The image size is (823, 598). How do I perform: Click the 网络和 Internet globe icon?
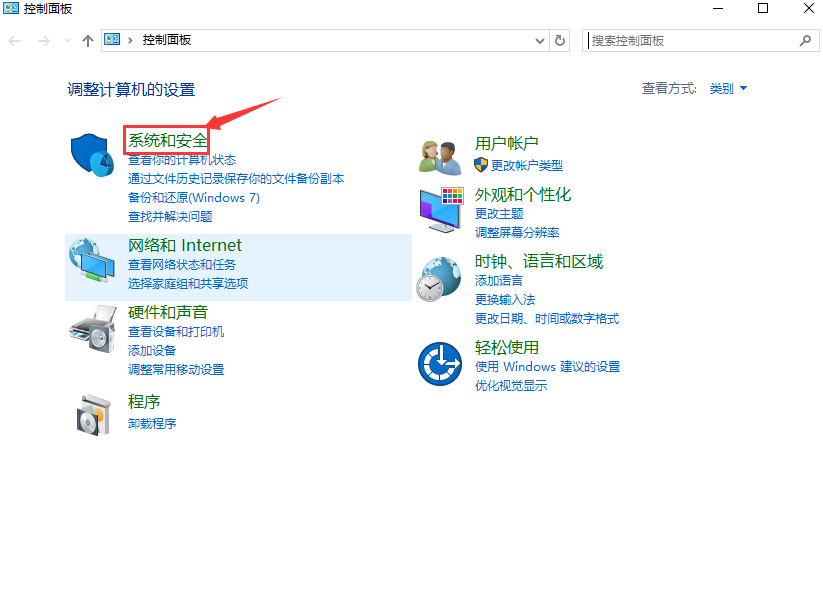click(92, 261)
